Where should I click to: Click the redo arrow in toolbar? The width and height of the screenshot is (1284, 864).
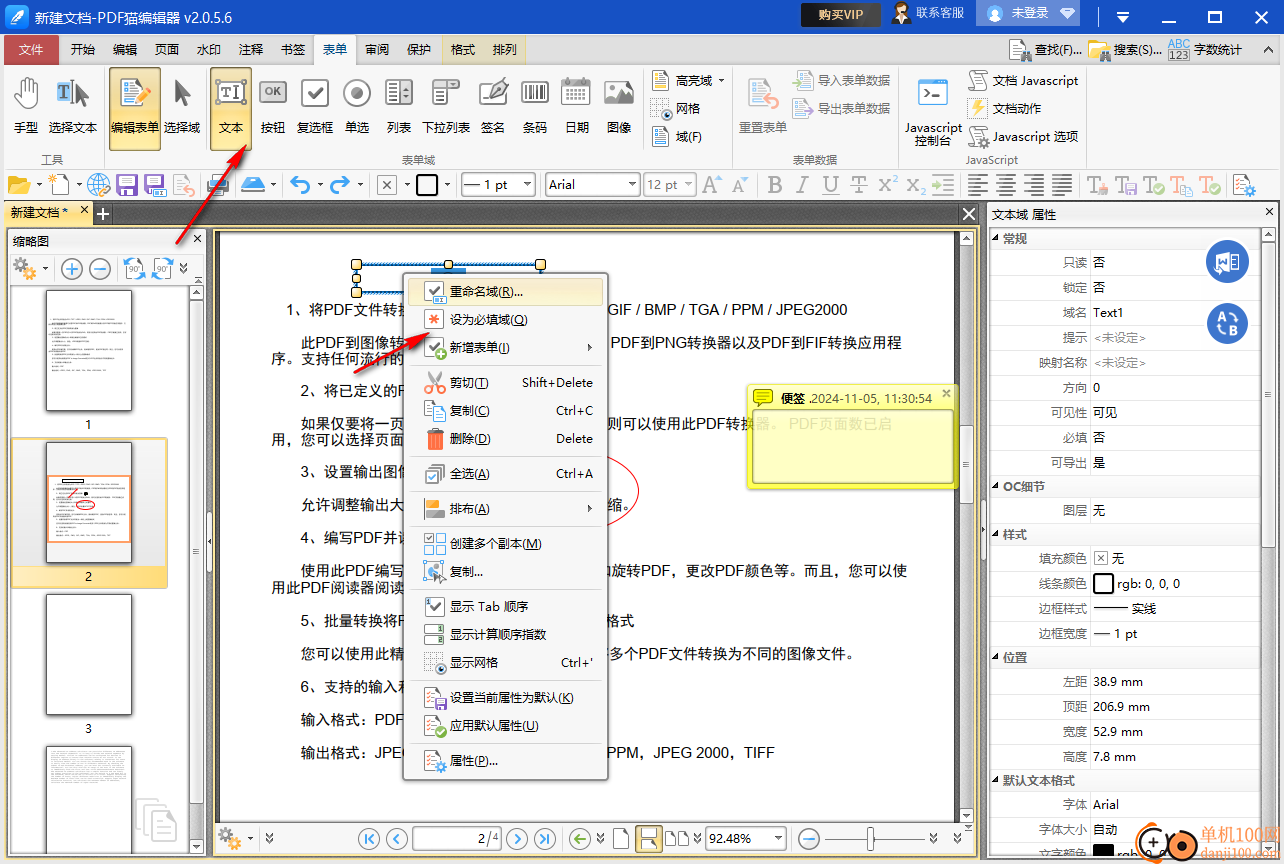coord(340,185)
